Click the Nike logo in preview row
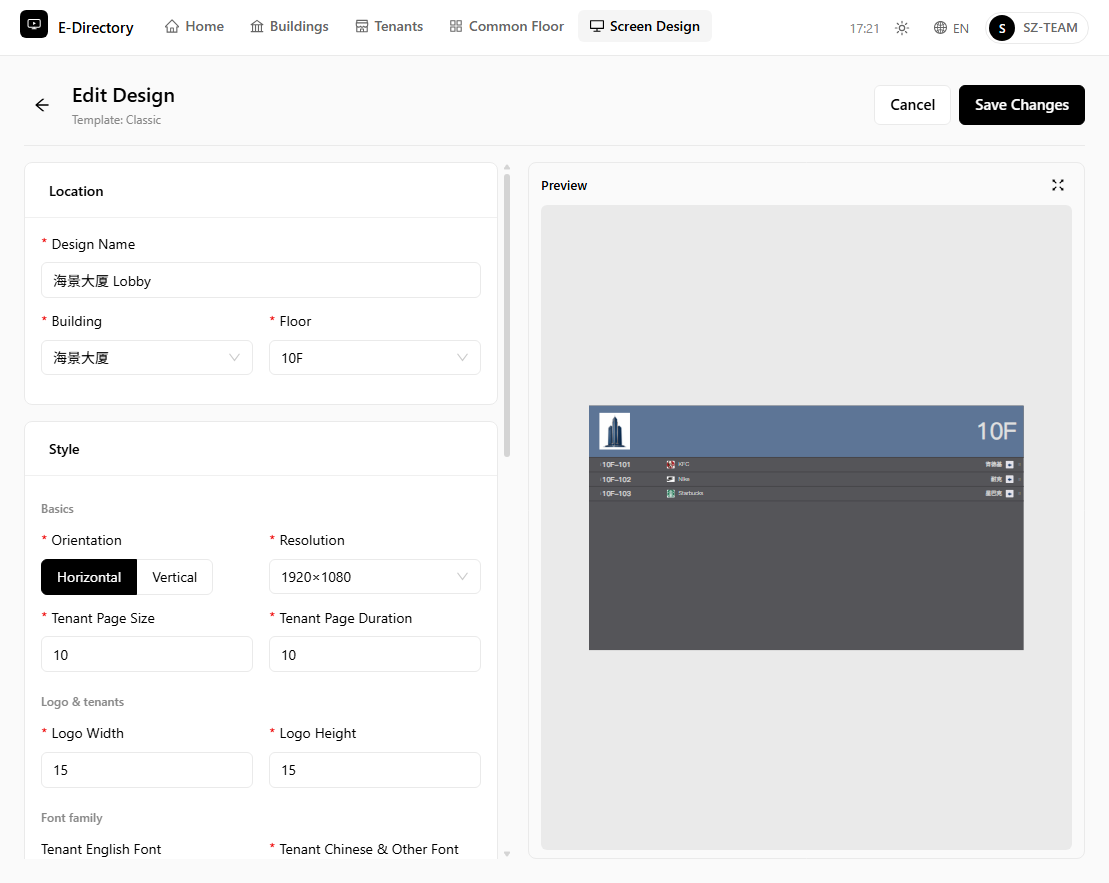1109x883 pixels. 670,480
